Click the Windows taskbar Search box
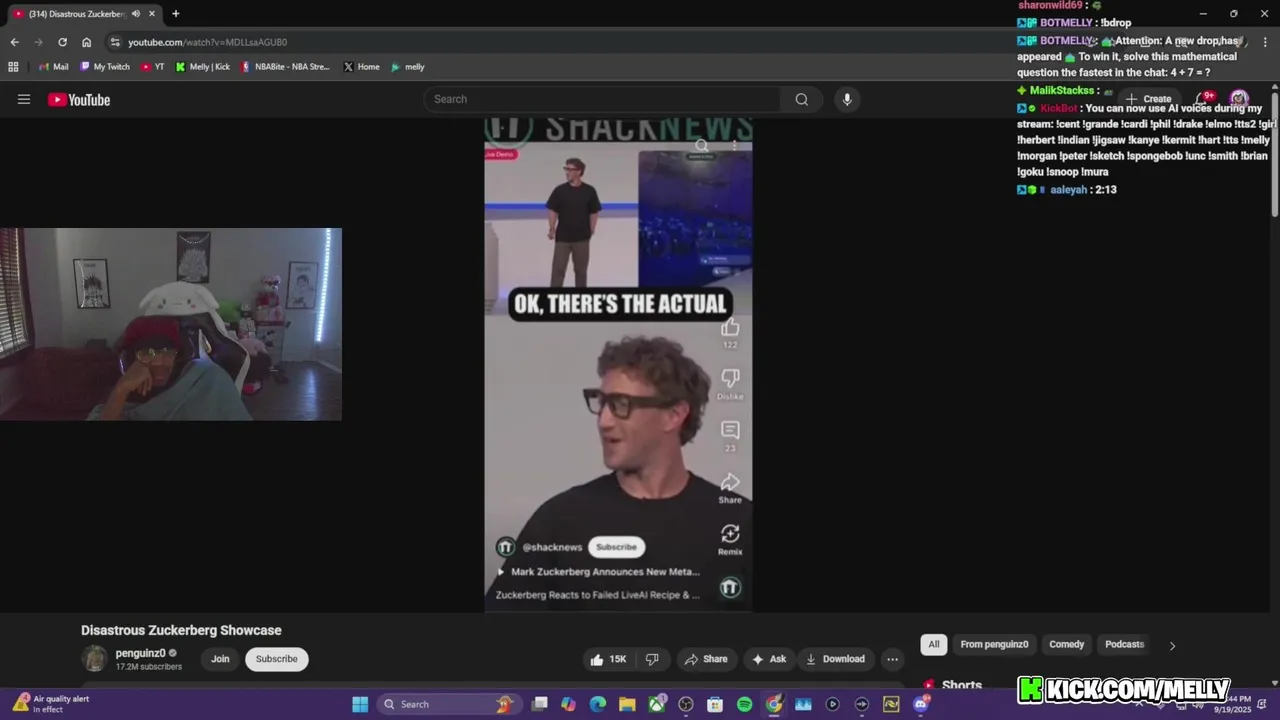This screenshot has width=1280, height=720. point(447,704)
